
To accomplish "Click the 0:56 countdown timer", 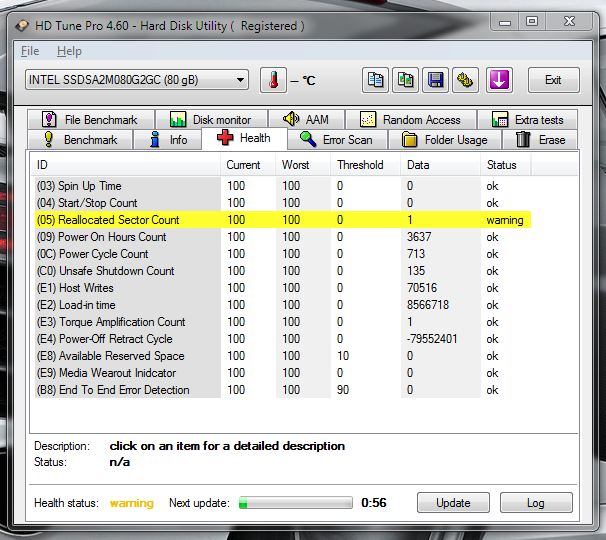I will coord(374,503).
